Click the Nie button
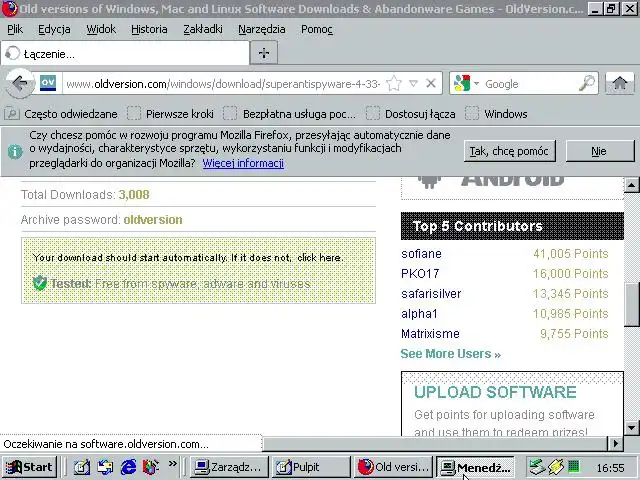The image size is (640, 480). click(600, 151)
